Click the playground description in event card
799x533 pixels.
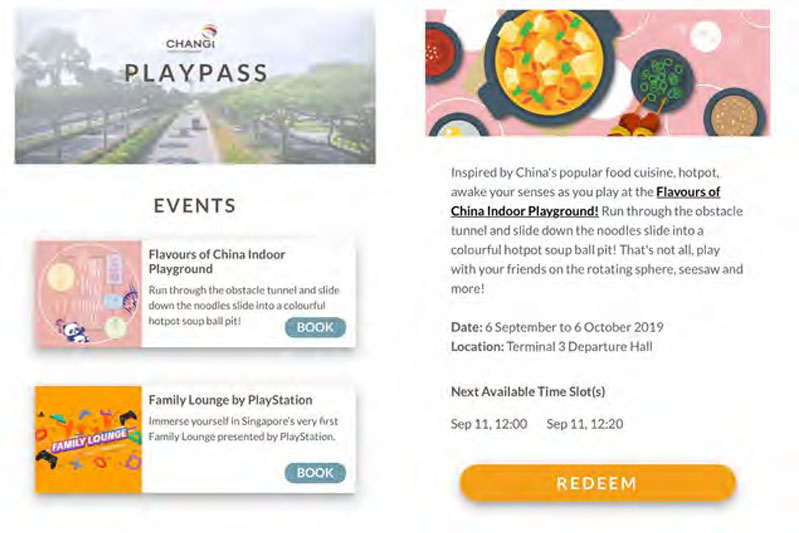coord(244,305)
